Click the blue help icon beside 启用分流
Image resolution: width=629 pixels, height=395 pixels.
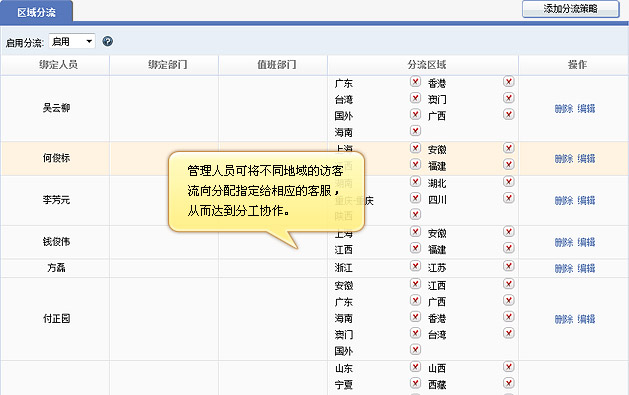click(x=108, y=41)
